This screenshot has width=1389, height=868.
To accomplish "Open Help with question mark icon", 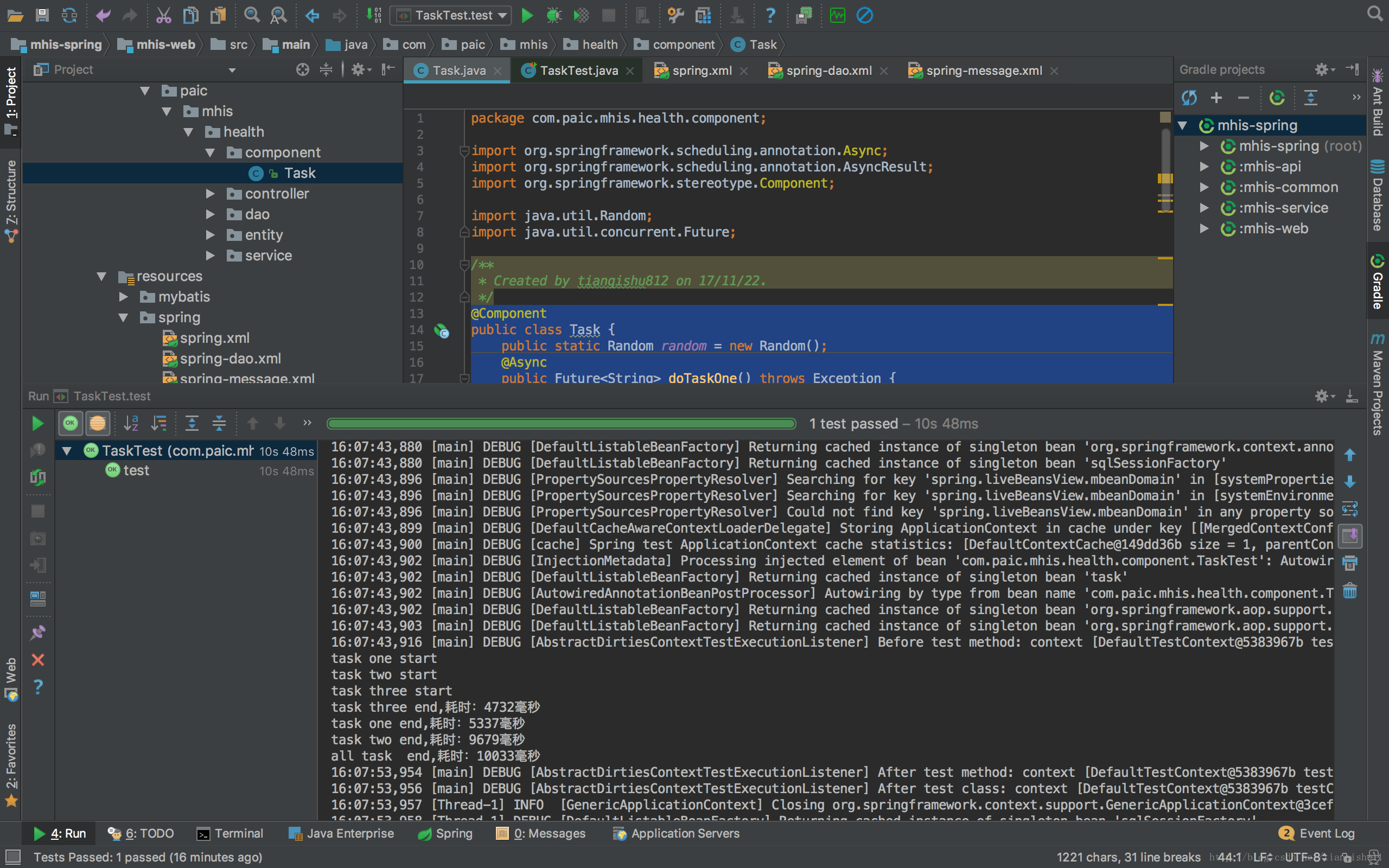I will [x=770, y=16].
